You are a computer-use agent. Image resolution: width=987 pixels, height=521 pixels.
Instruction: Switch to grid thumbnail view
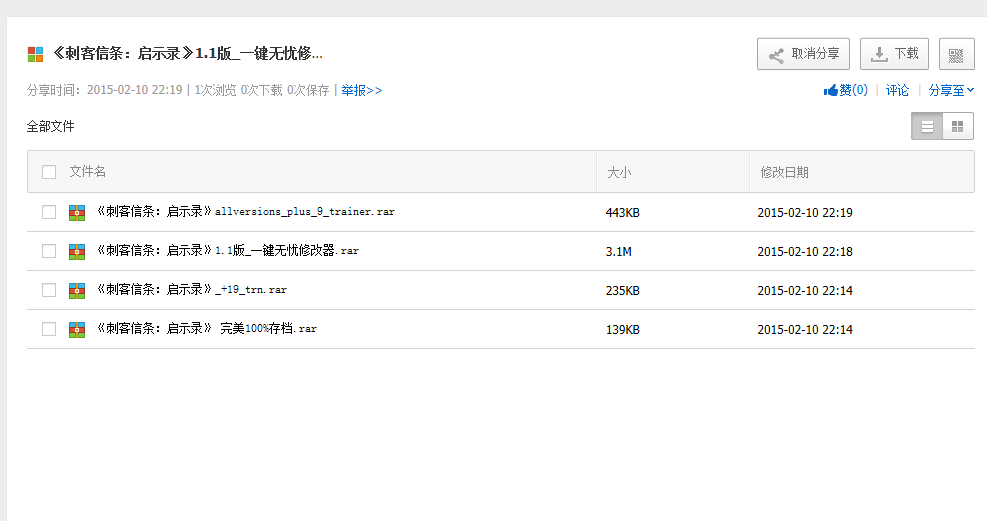coord(958,126)
